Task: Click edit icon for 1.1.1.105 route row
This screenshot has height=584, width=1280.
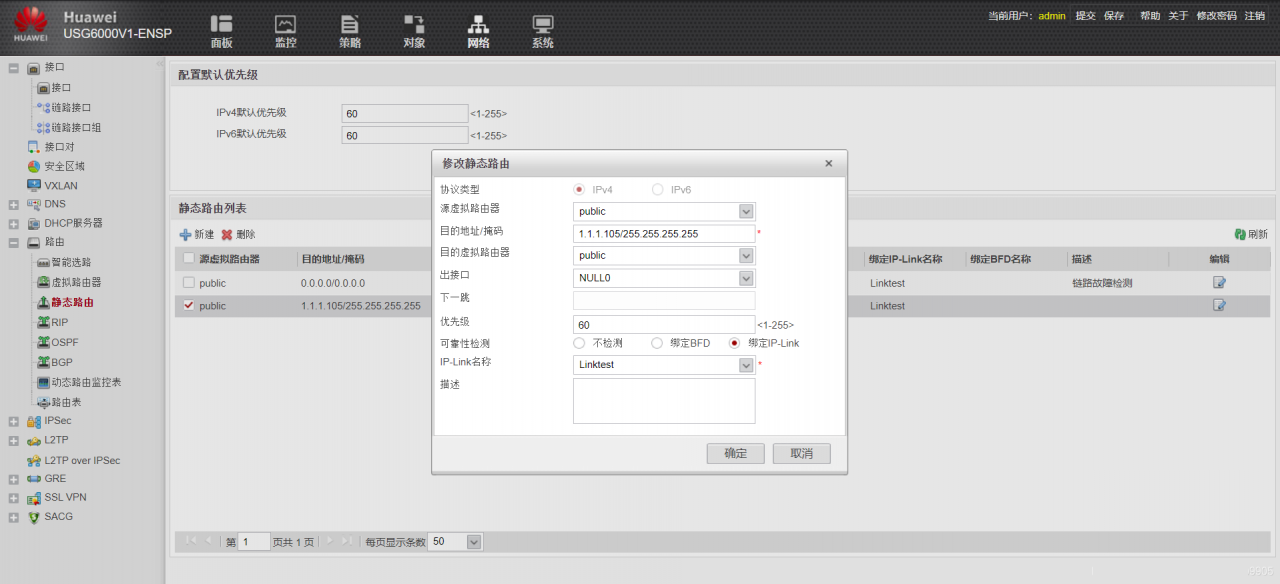Action: pos(1219,305)
